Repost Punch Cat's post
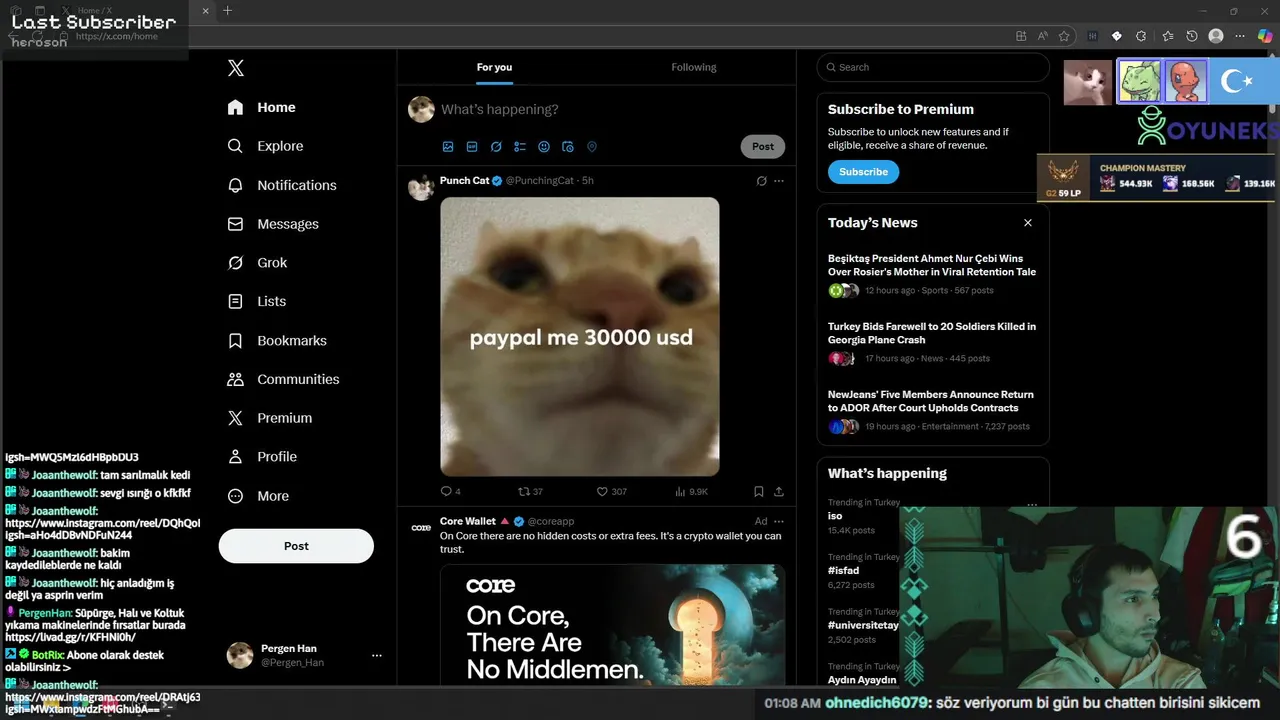This screenshot has height=720, width=1280. (530, 491)
